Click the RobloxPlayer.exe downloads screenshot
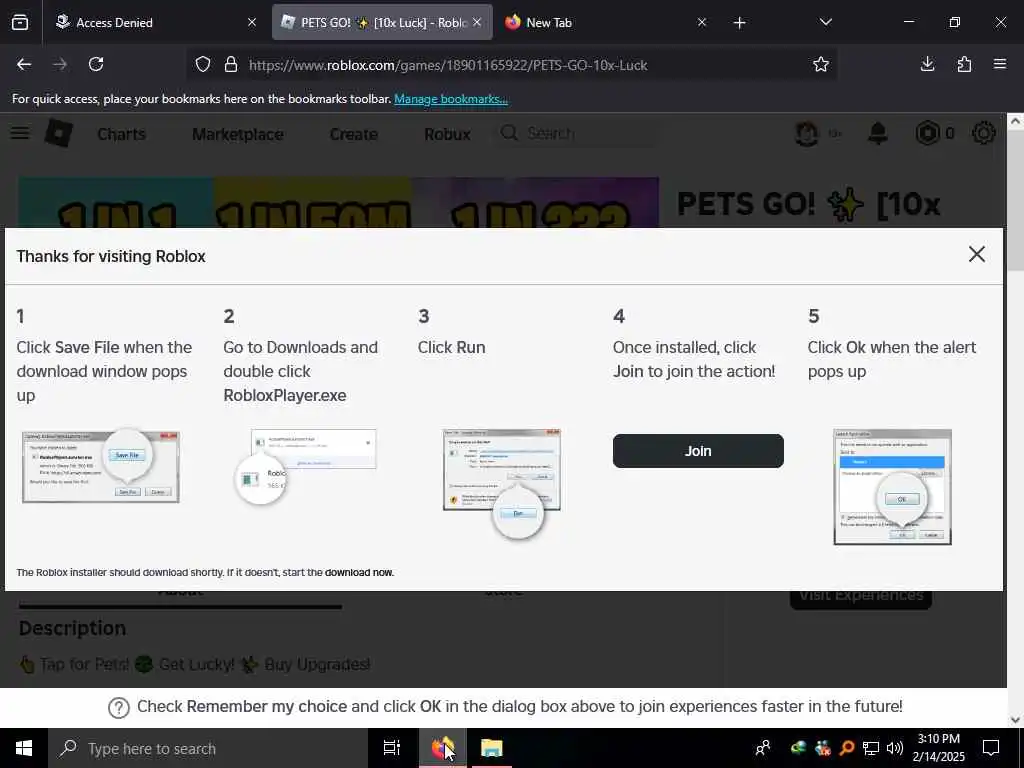Viewport: 1024px width, 768px height. click(306, 466)
